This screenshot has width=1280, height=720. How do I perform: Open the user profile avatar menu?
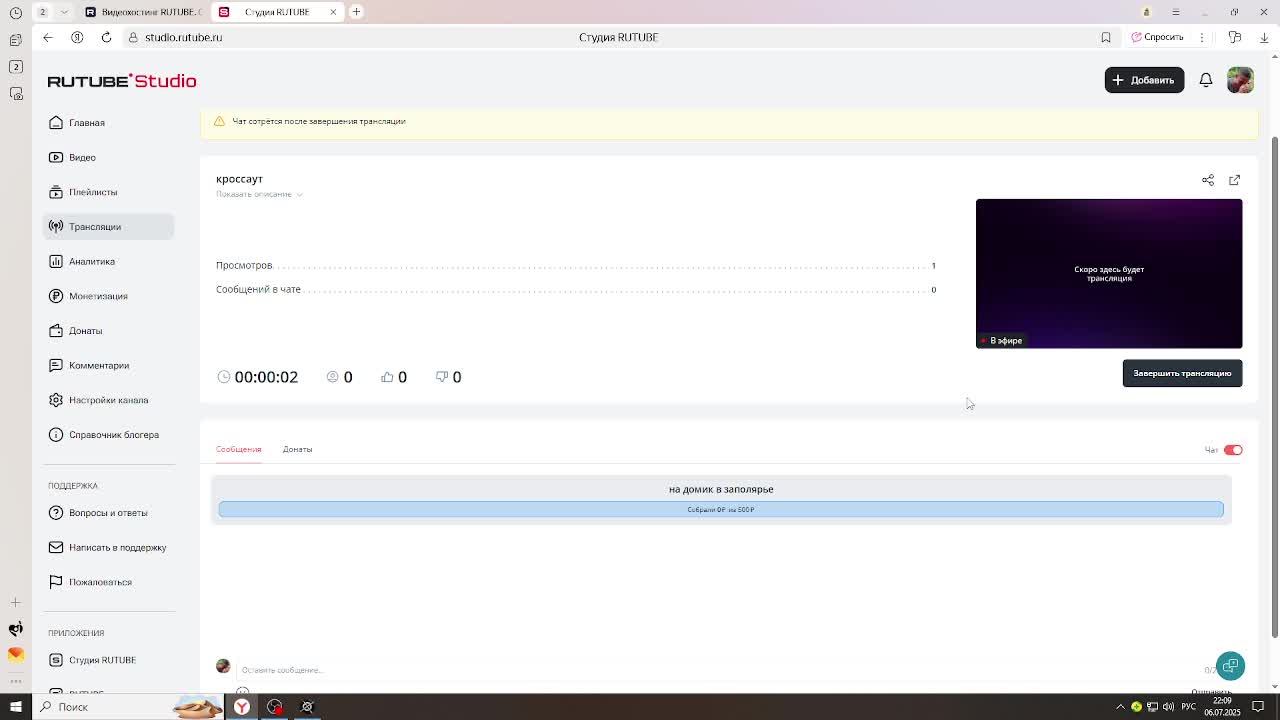(1240, 80)
